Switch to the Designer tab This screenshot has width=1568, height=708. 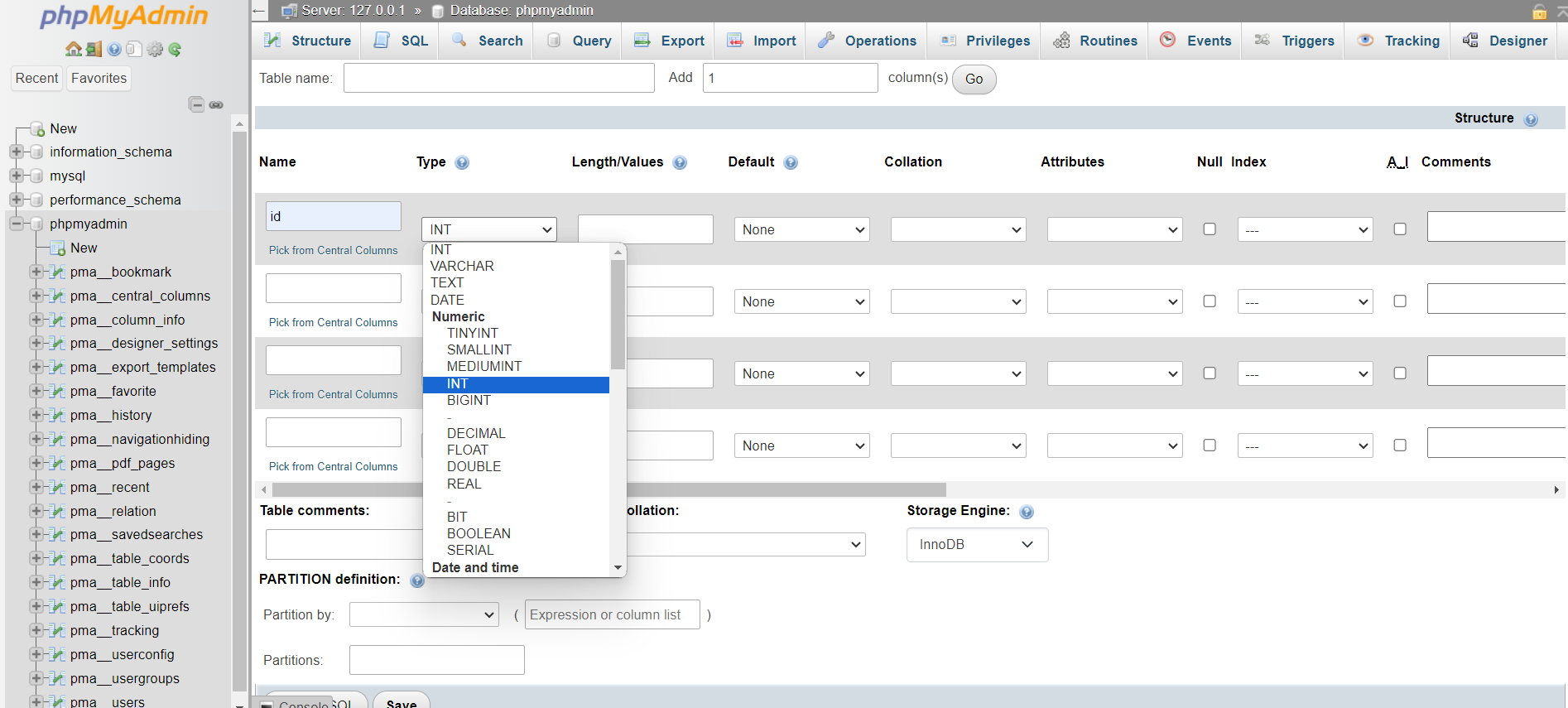coord(1505,41)
